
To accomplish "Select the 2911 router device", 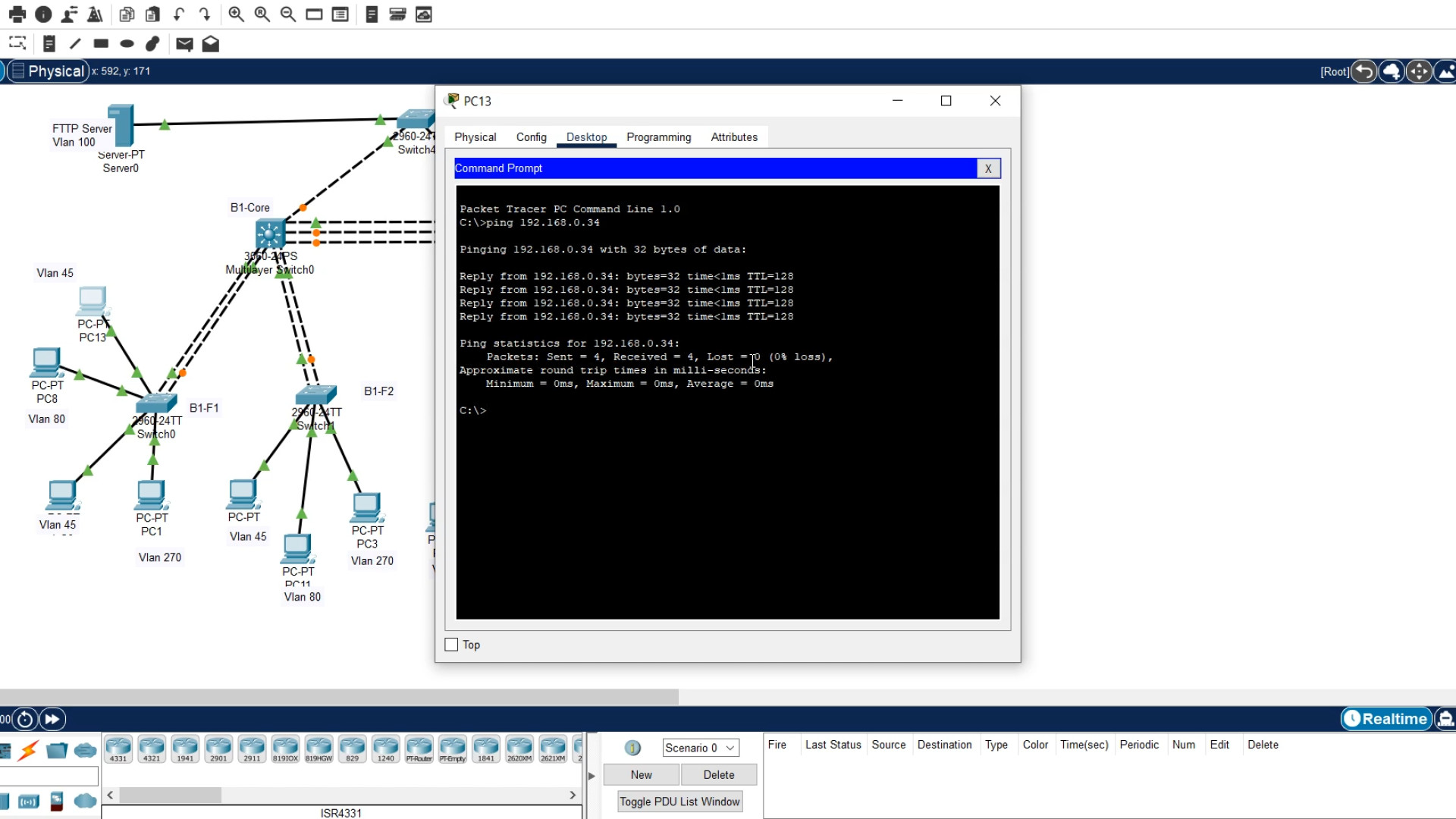I will pyautogui.click(x=252, y=749).
